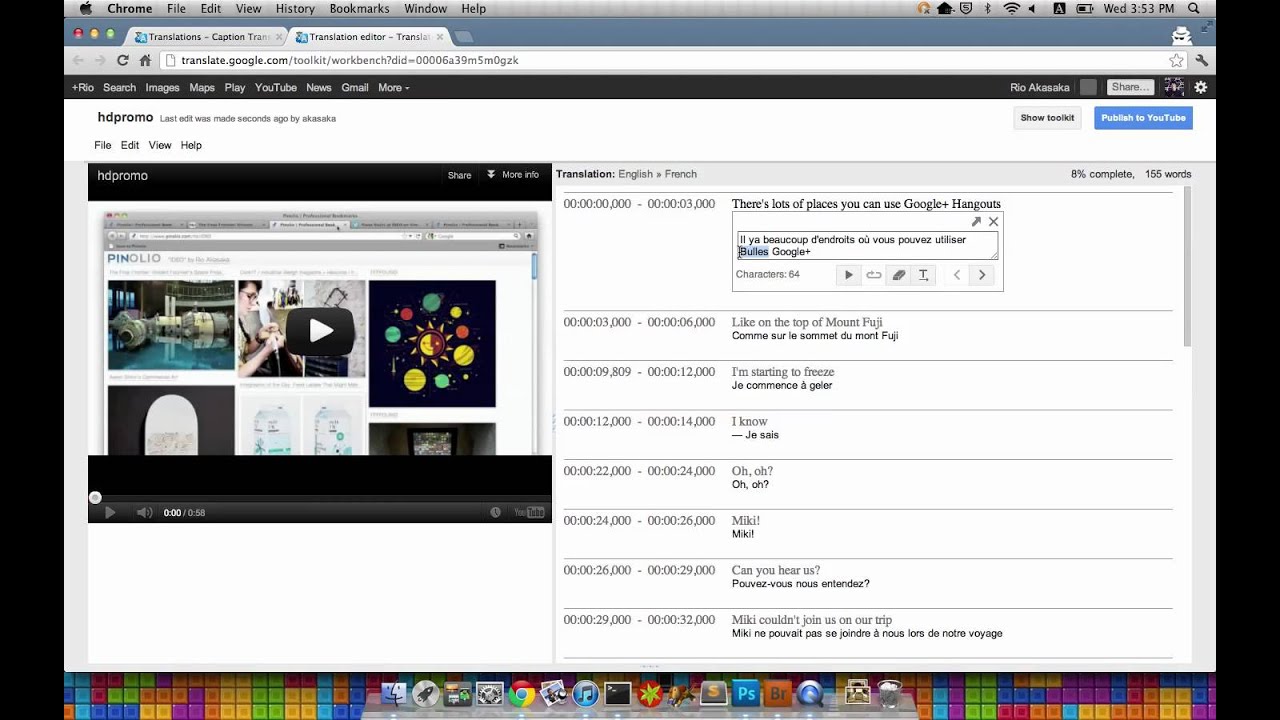This screenshot has width=1280, height=720.
Task: Click the video progress bar scrubber
Action: pyautogui.click(x=95, y=497)
